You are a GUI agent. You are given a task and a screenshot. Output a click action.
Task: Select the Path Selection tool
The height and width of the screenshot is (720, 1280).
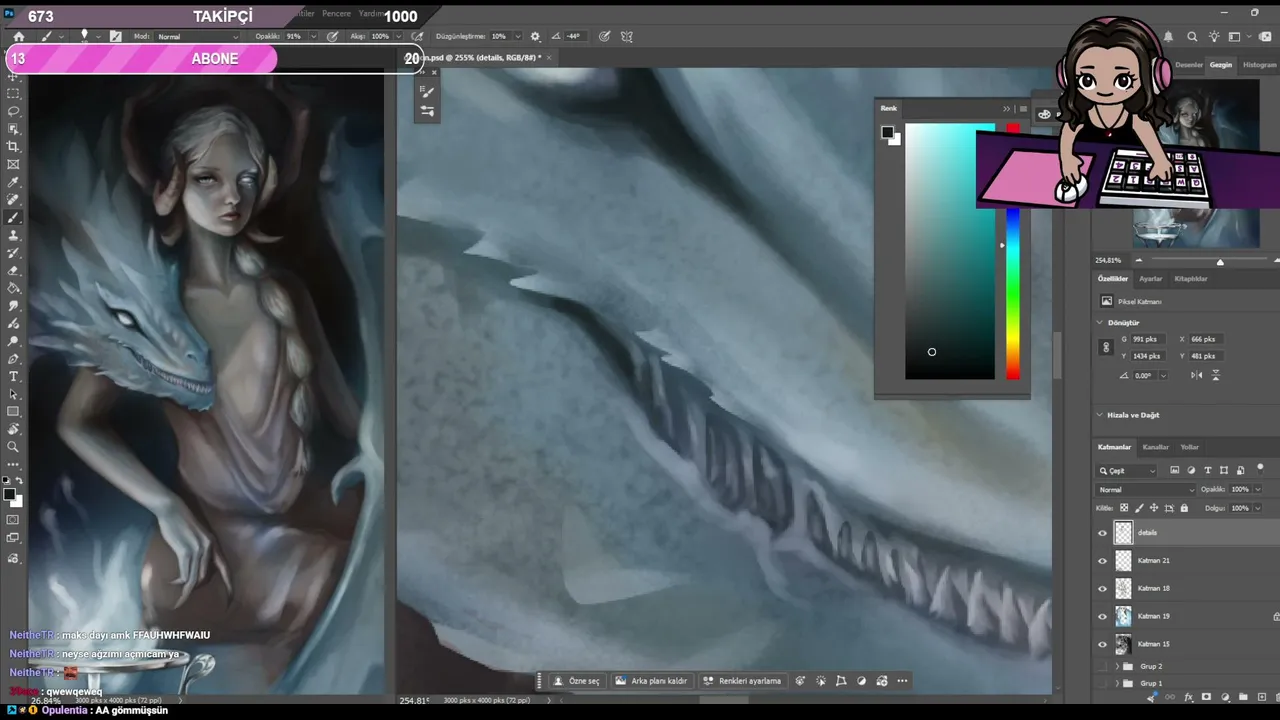coord(13,394)
